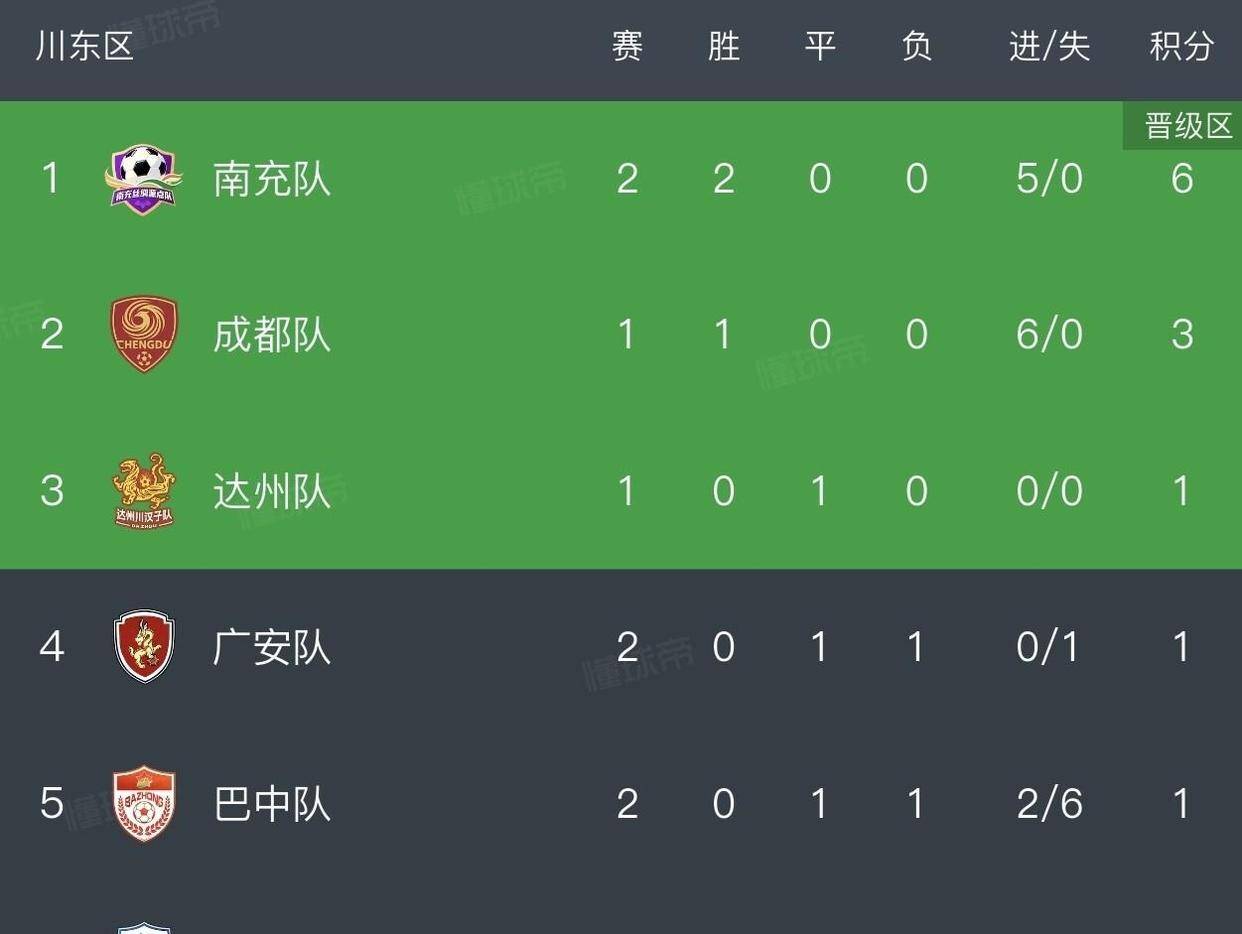Select the 成都队 team name
1242x934 pixels.
coord(272,334)
